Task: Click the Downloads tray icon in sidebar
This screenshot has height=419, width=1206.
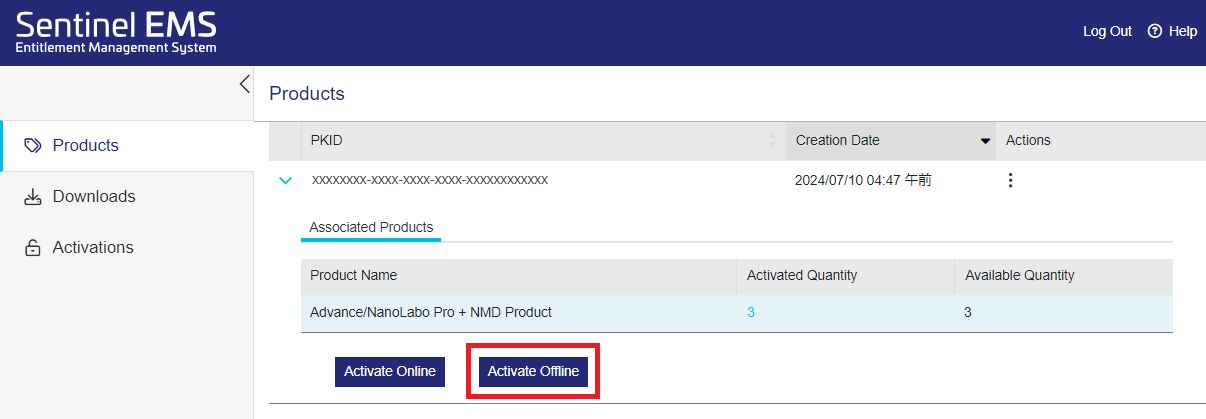Action: (x=32, y=197)
